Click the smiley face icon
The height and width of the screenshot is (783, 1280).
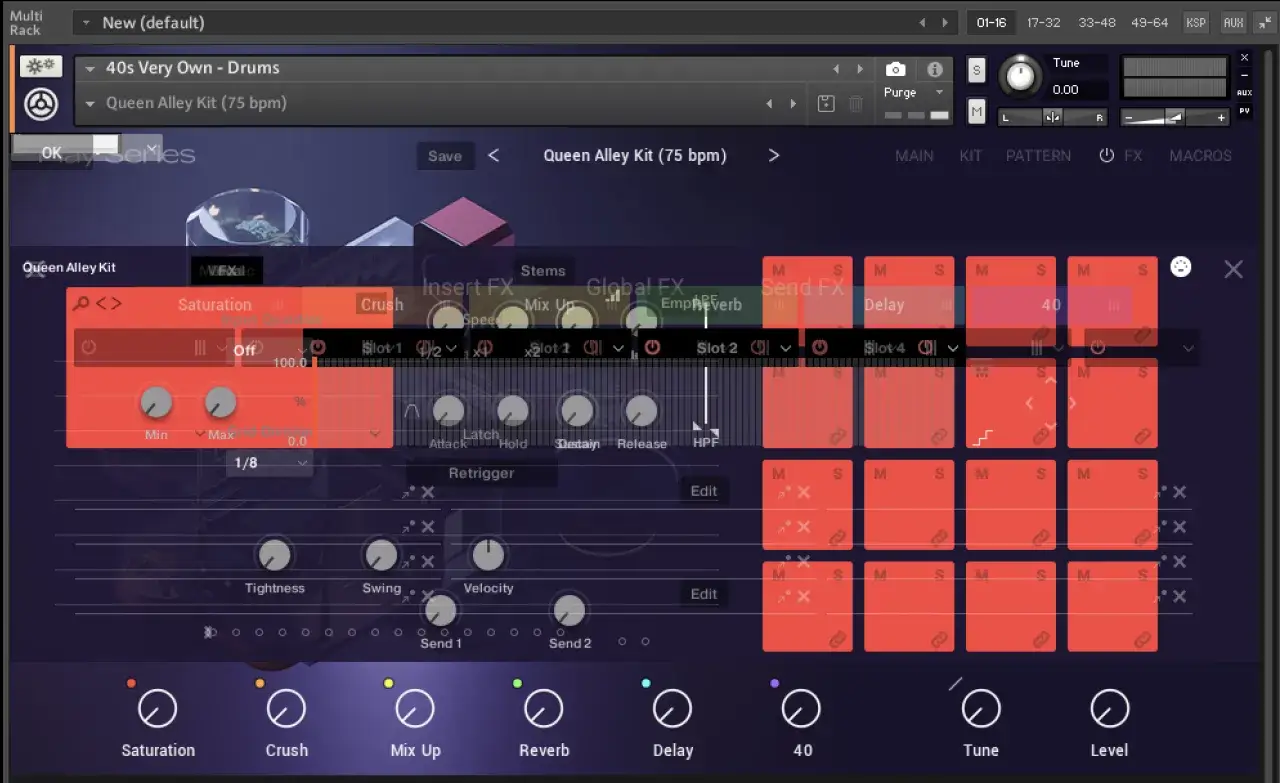click(1181, 267)
